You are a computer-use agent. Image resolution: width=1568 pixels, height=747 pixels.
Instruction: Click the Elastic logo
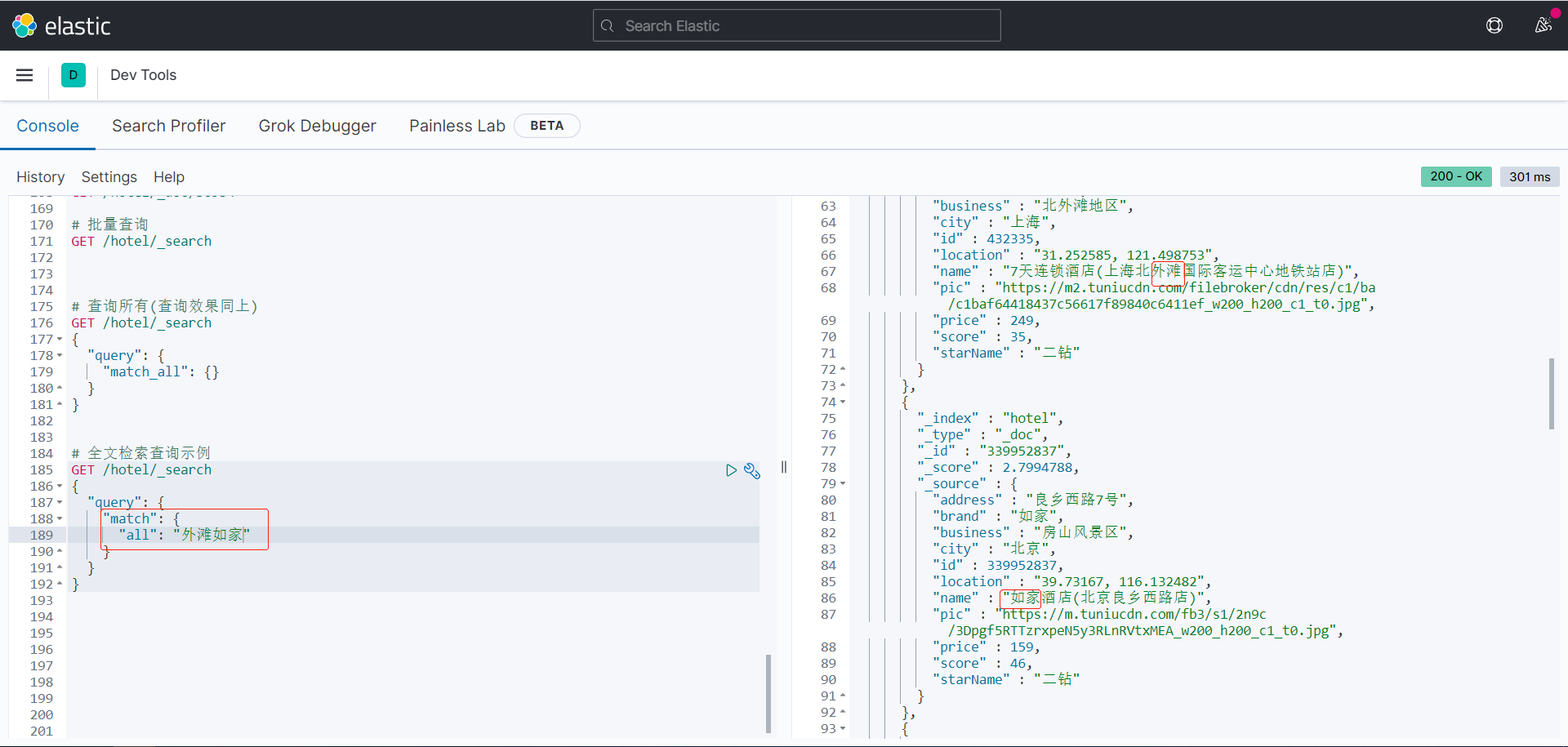(x=61, y=26)
